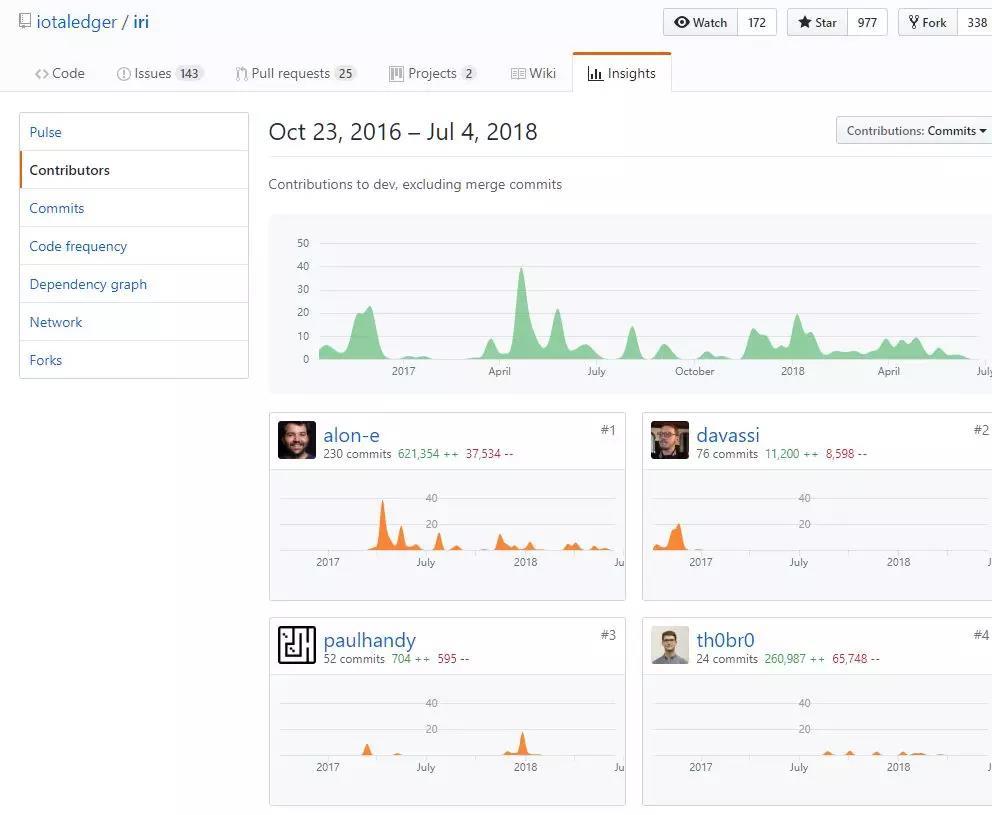This screenshot has height=815, width=992.
Task: Open davassi avatar picture
Action: [x=670, y=440]
